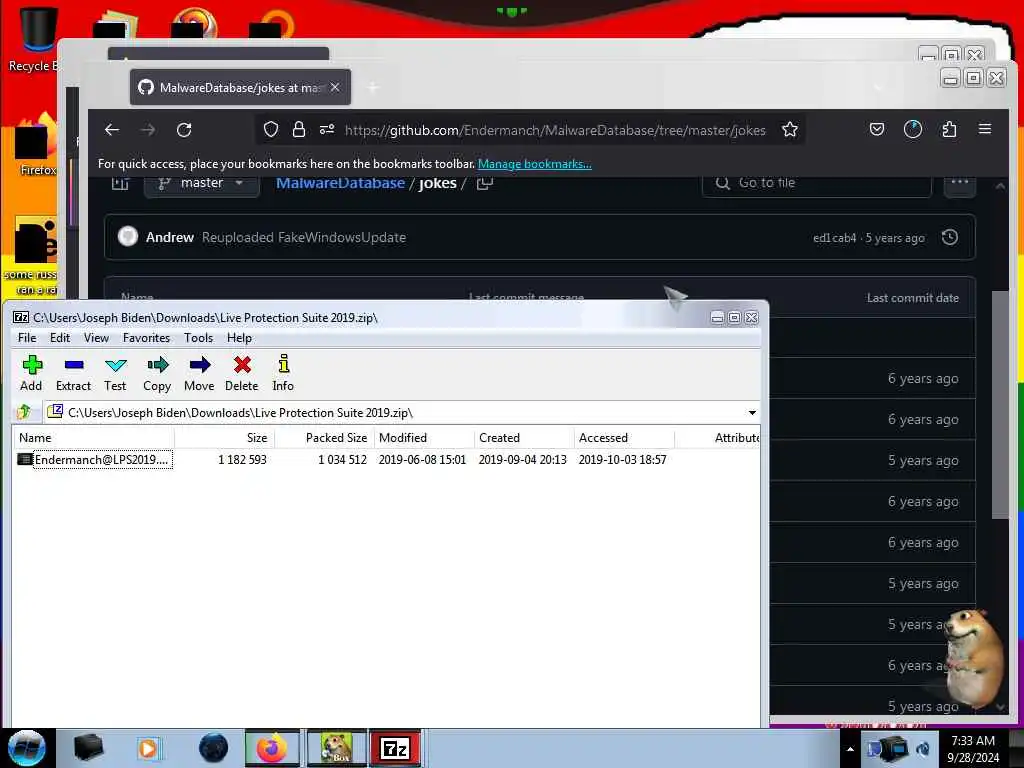
Task: Expand the Firefox list all tabs chevron
Action: pyautogui.click(x=877, y=88)
